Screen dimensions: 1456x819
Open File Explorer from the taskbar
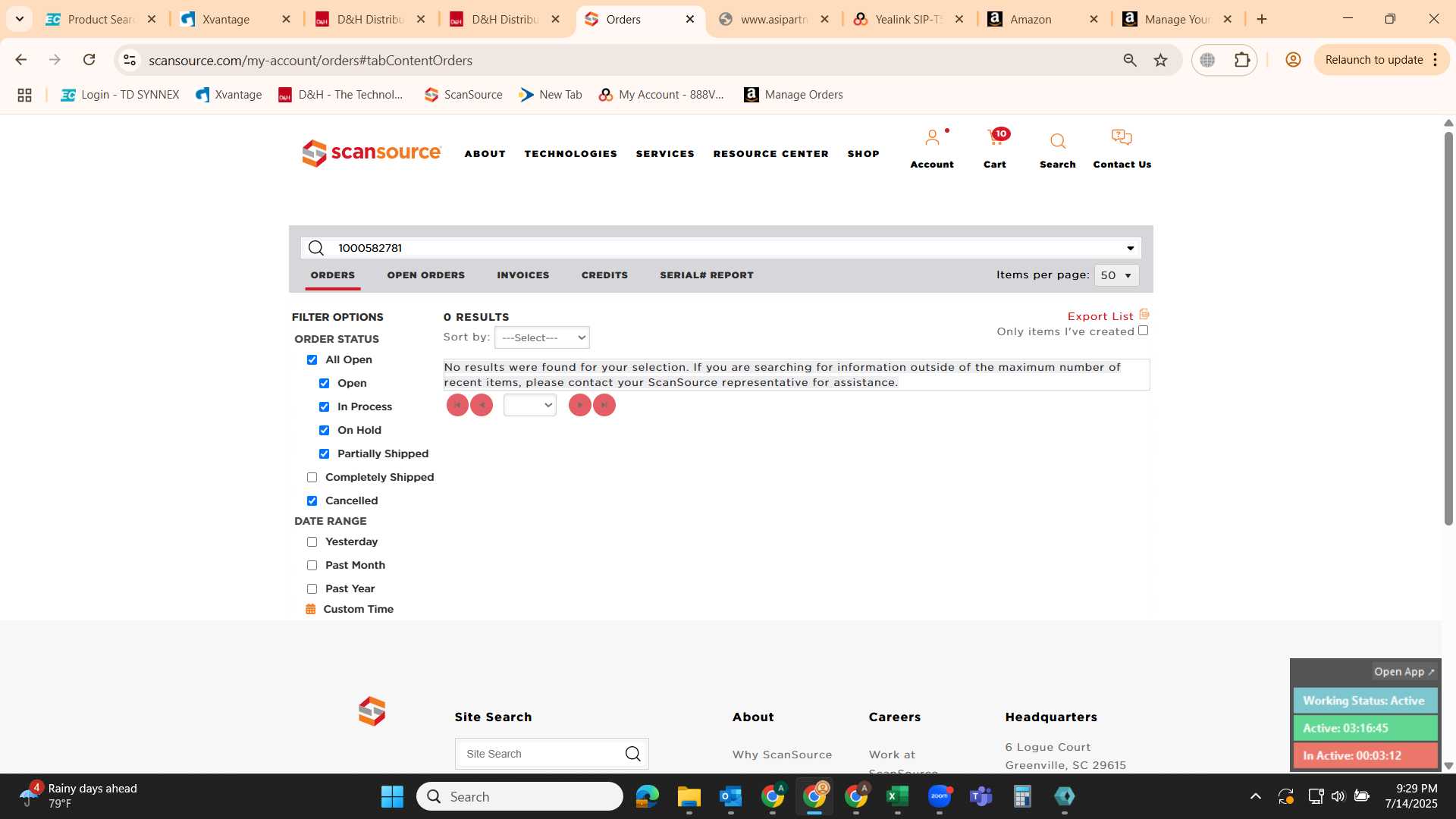point(689,796)
